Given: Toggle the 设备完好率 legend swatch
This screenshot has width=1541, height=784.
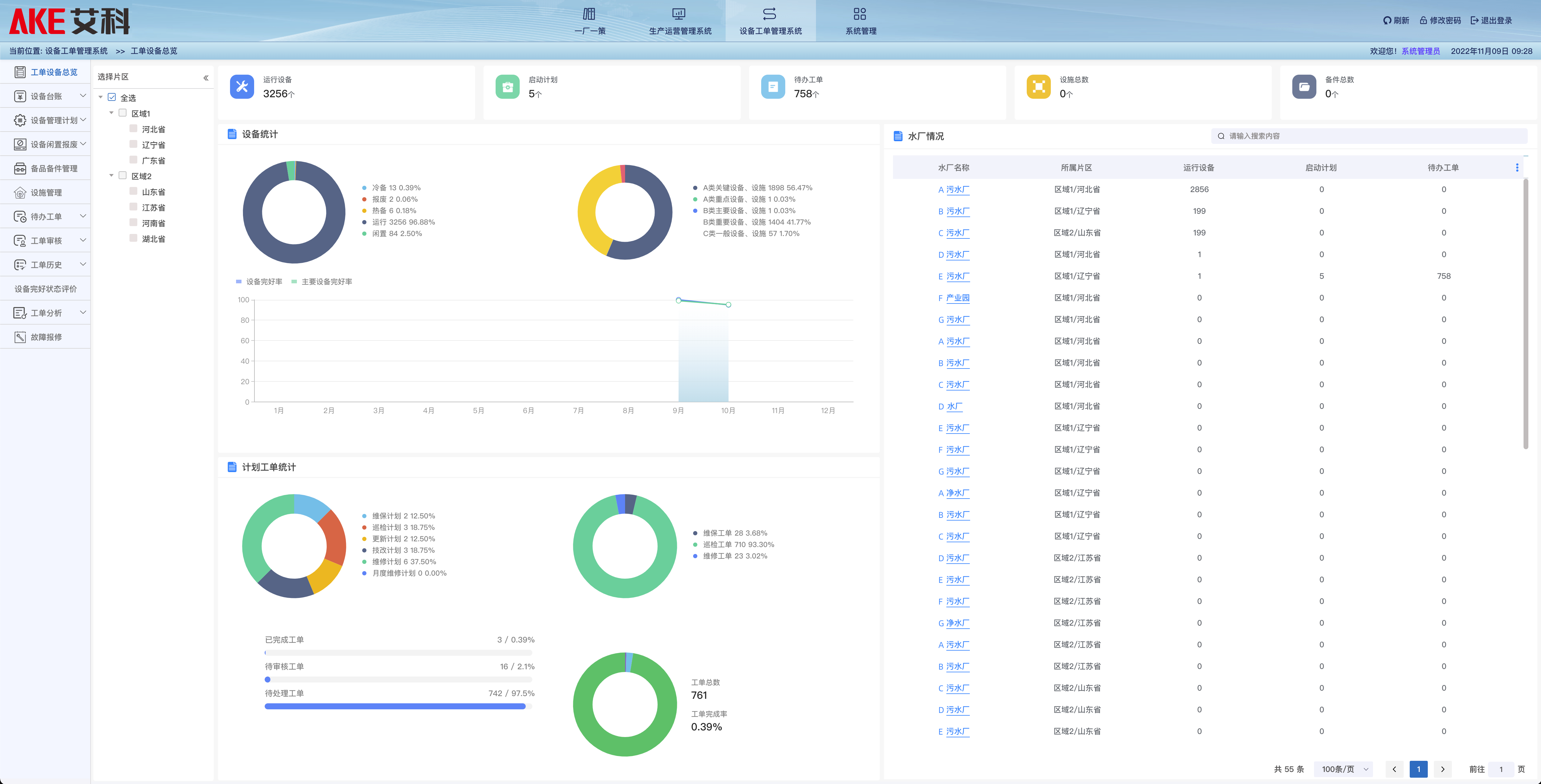Looking at the screenshot, I should (239, 282).
